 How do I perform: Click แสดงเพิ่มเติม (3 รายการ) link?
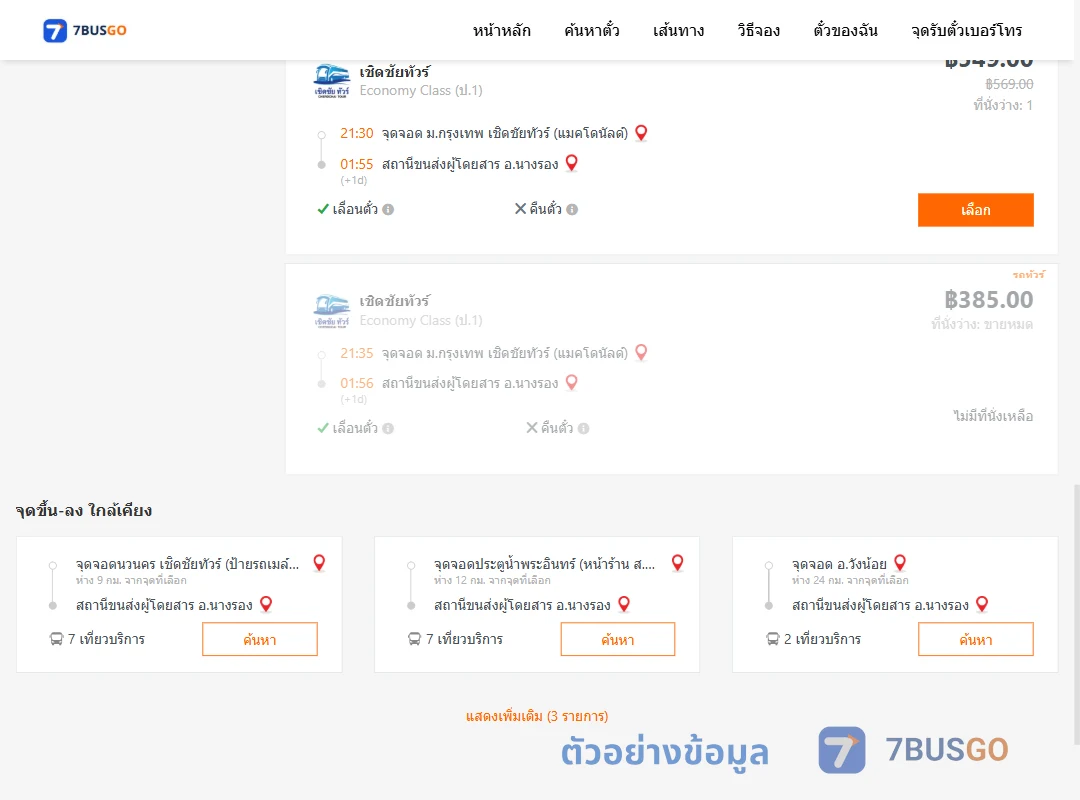click(537, 716)
